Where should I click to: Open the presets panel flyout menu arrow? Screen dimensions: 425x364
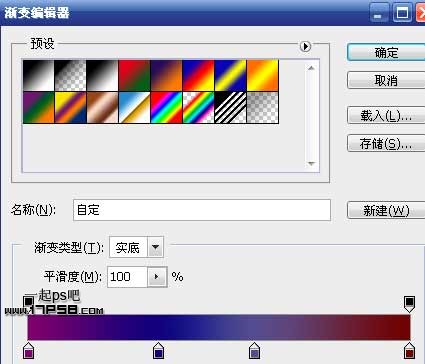pos(305,46)
